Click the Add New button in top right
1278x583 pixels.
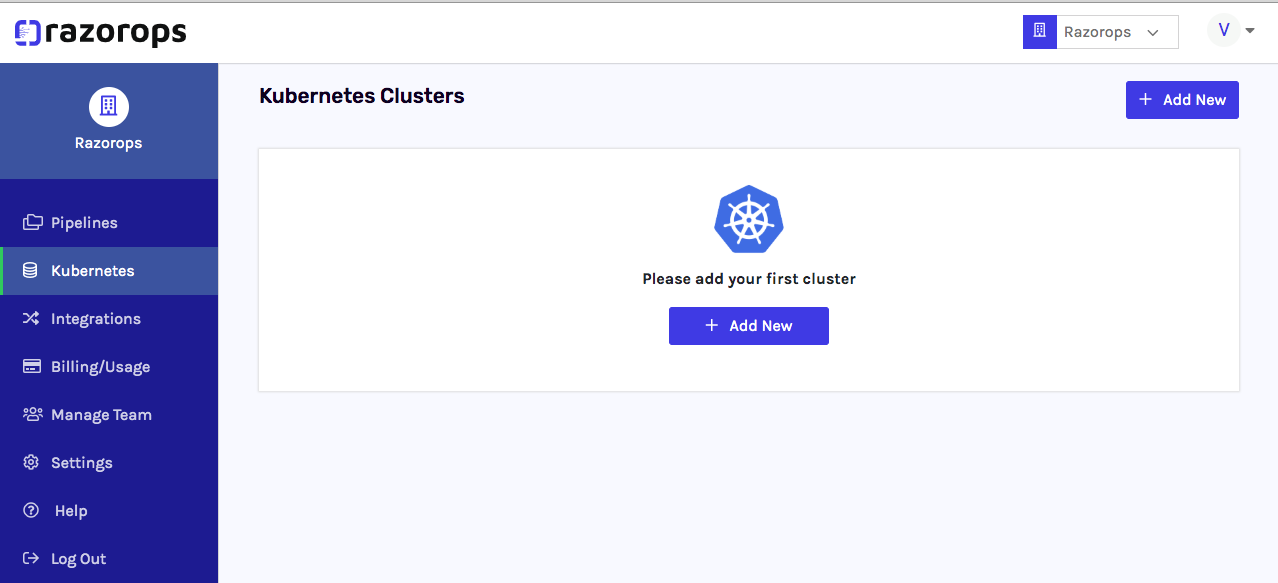1182,99
